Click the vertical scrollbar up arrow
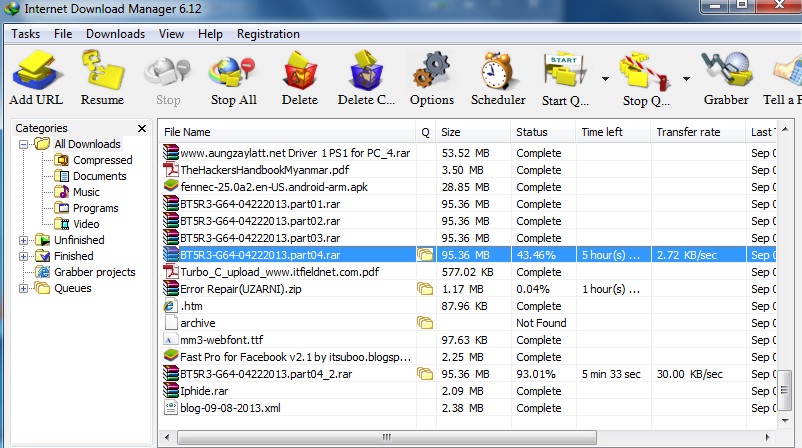The image size is (802, 448). click(786, 128)
